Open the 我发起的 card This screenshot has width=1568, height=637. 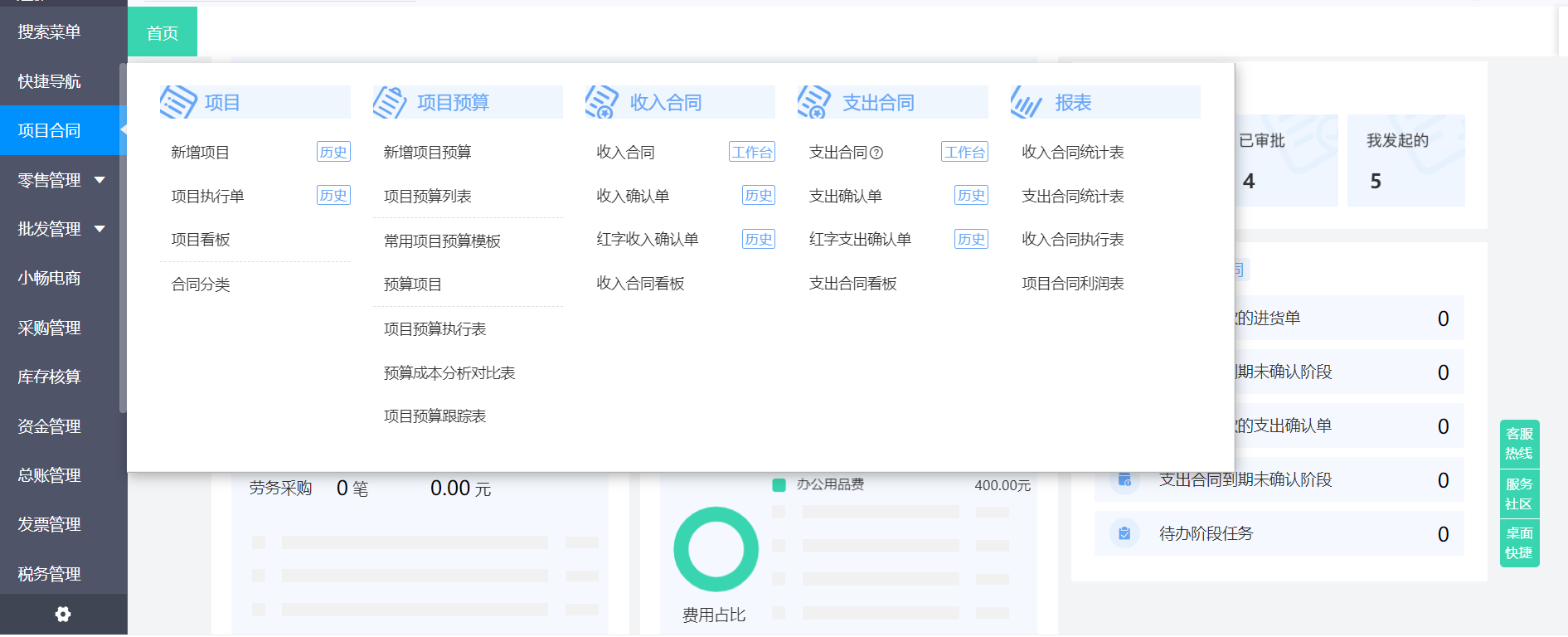(1406, 160)
